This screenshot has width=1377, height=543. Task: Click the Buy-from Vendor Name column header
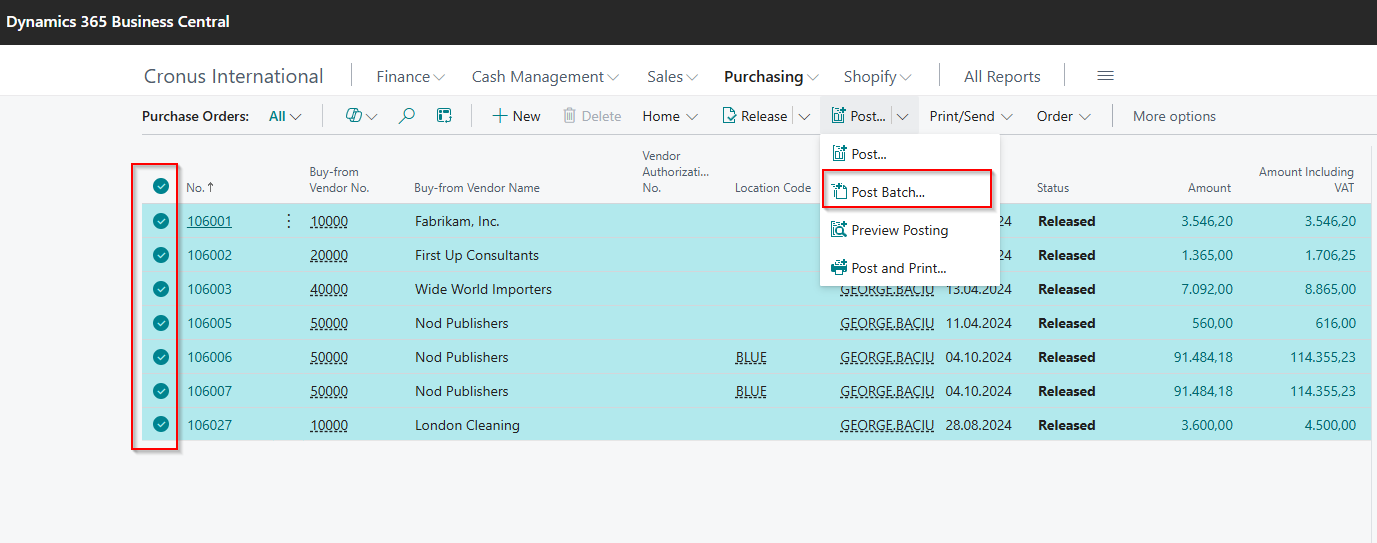(477, 187)
